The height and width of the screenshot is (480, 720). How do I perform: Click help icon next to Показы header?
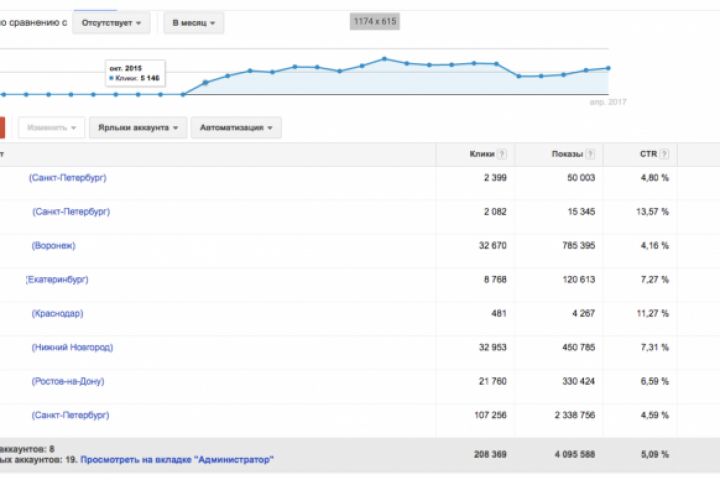click(x=591, y=154)
